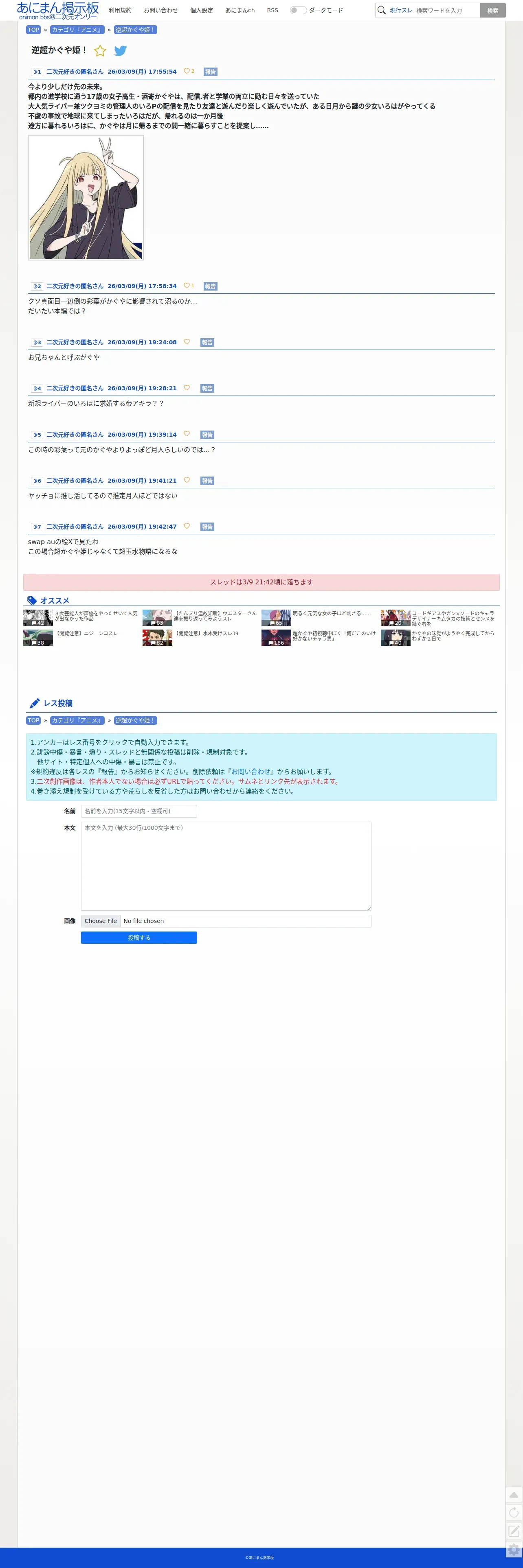Like post 6 with its heart icon
Viewport: 523px width, 1568px height.
coord(187,480)
